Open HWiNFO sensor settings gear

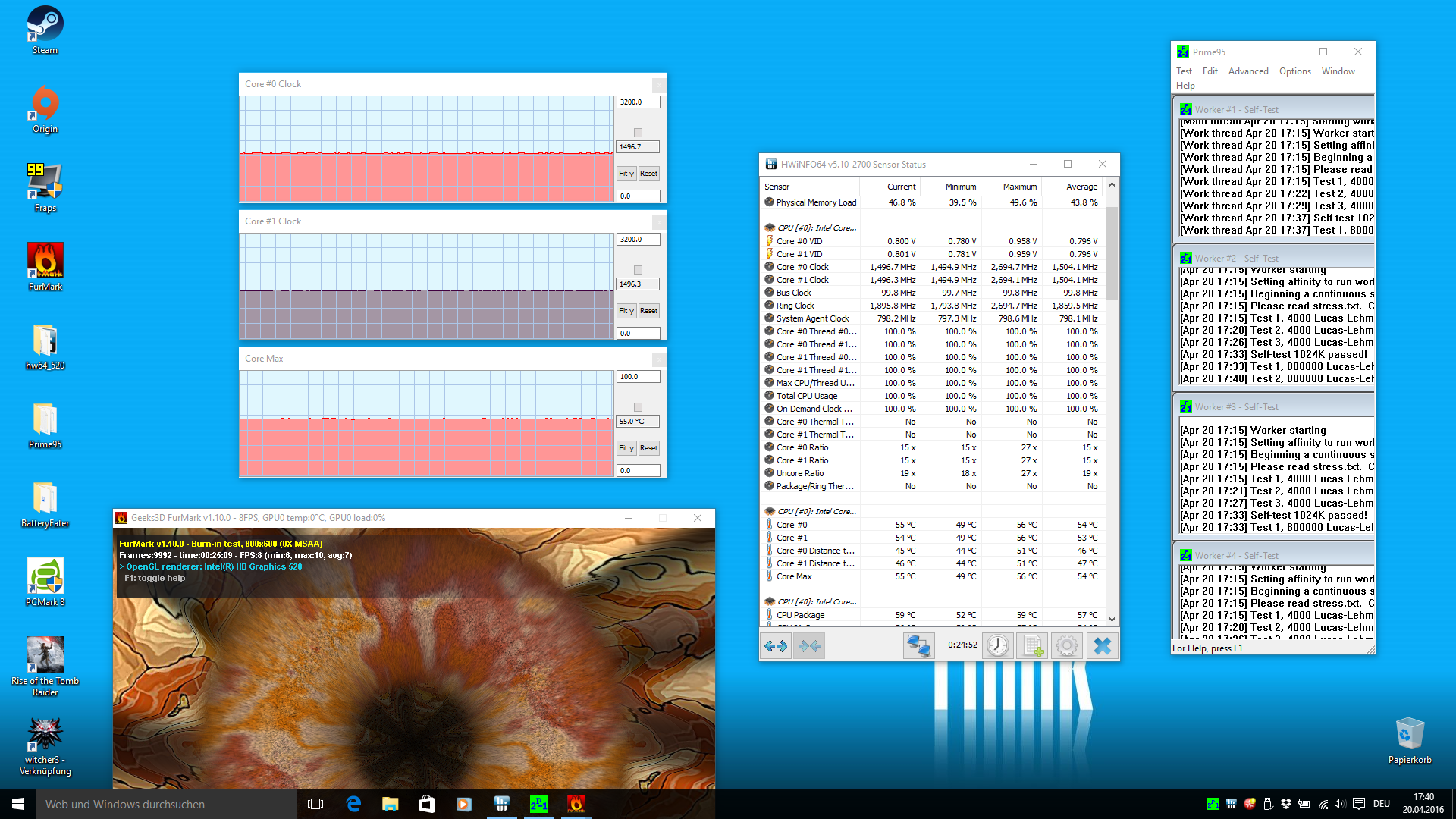[1067, 646]
